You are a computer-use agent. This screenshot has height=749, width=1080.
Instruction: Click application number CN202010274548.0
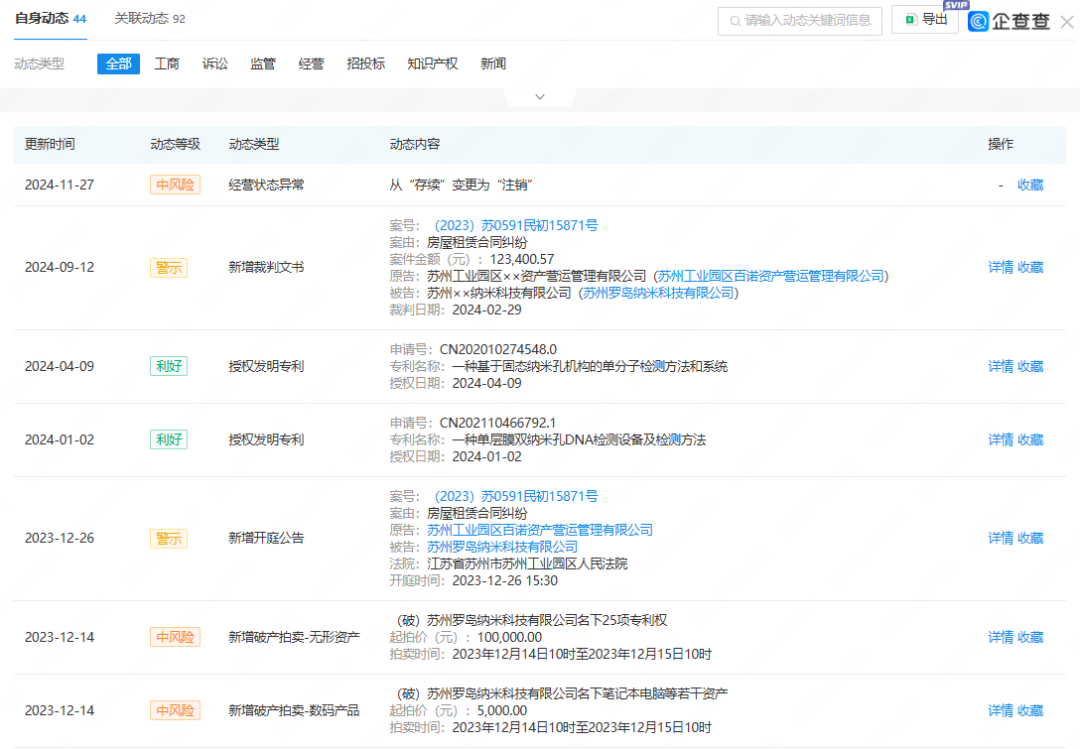coord(498,349)
